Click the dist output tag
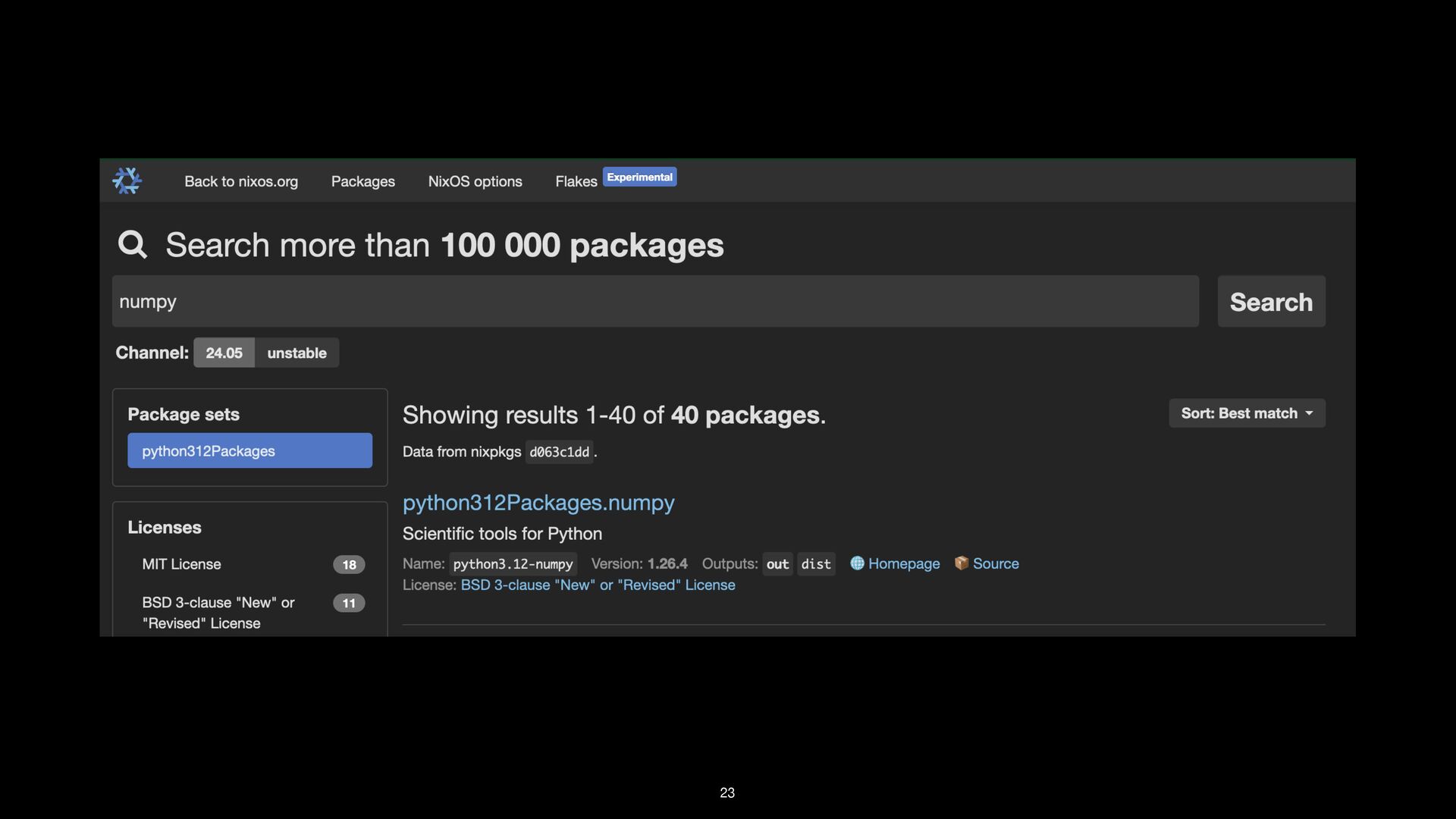Viewport: 1456px width, 819px height. [x=816, y=563]
